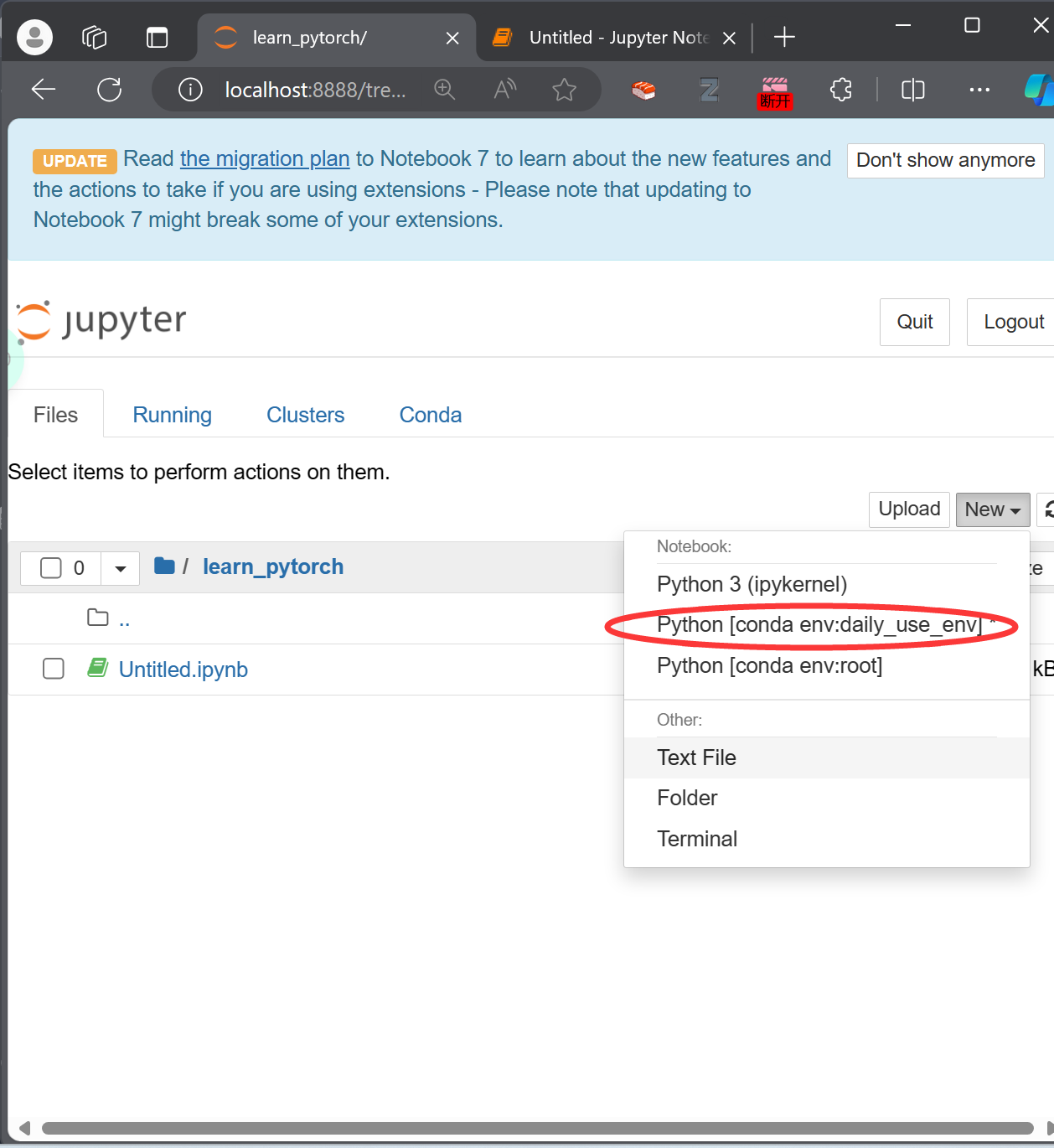Image resolution: width=1054 pixels, height=1148 pixels.
Task: Go back with the browser back arrow
Action: [x=44, y=90]
